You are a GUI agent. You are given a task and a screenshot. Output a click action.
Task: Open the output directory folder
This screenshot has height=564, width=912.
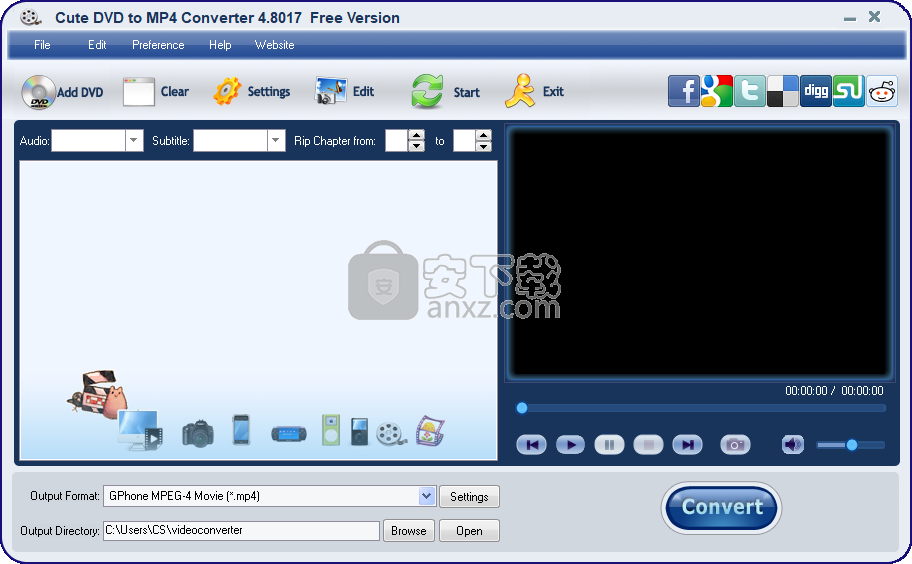point(469,531)
